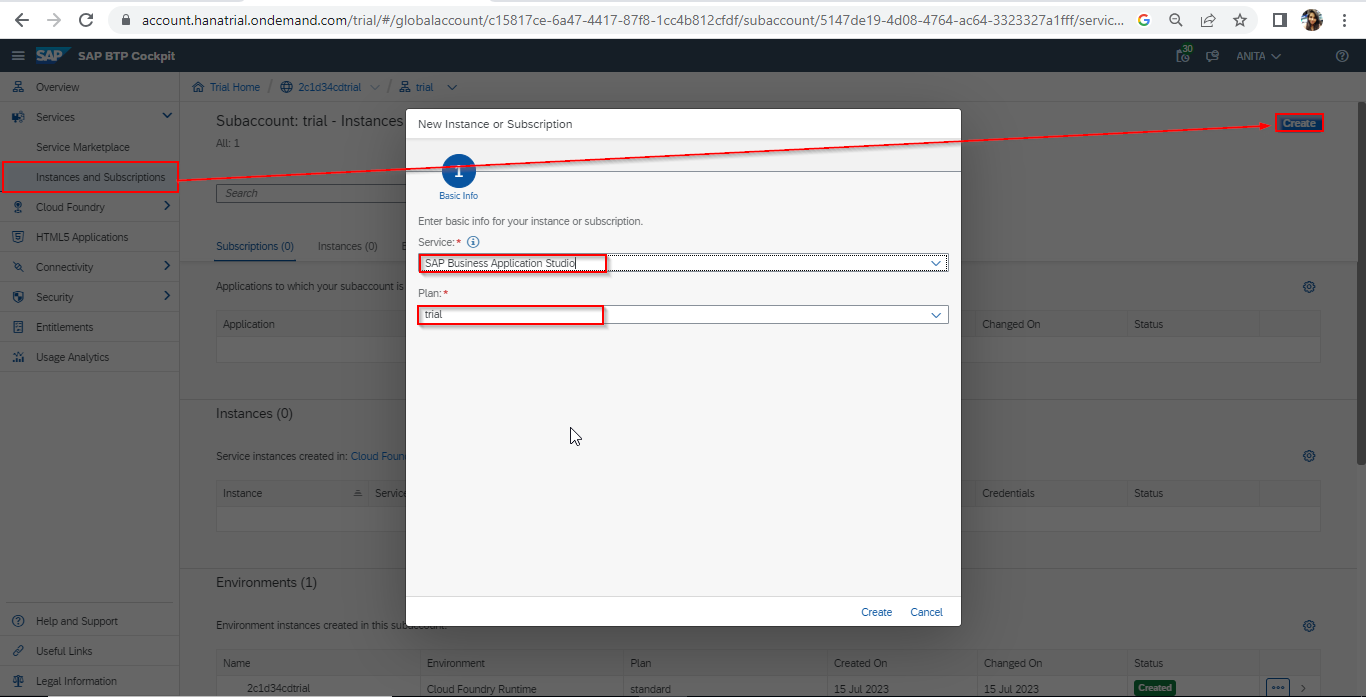1366x697 pixels.
Task: Click the page vertical scrollbar
Action: tap(1361, 283)
